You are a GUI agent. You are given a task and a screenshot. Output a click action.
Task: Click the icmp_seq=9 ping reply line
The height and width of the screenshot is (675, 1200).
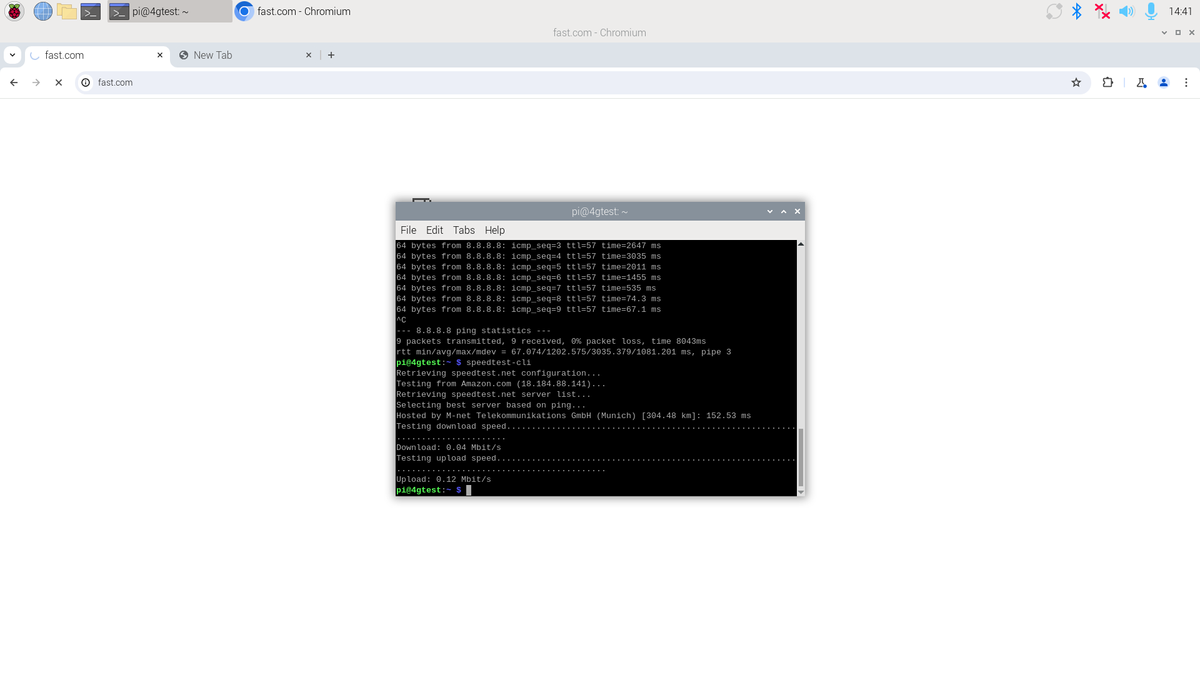(529, 309)
